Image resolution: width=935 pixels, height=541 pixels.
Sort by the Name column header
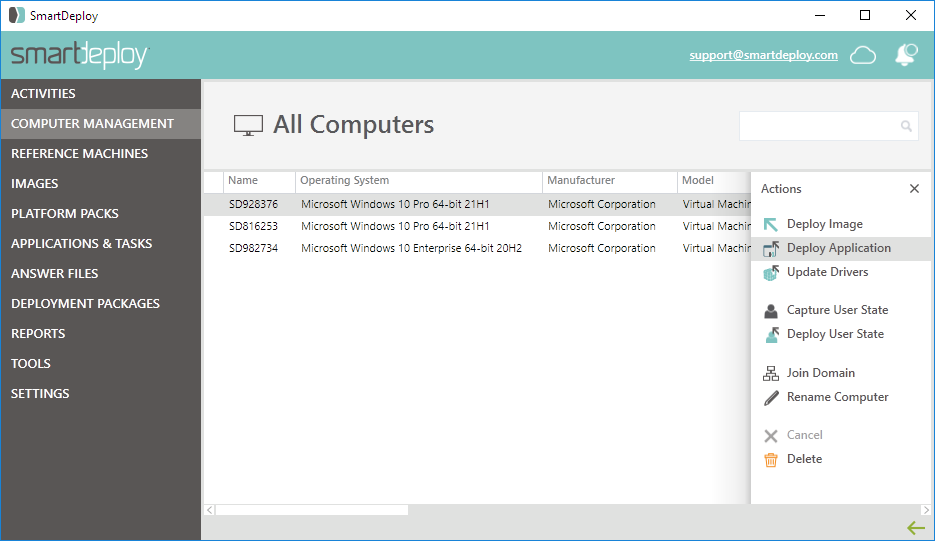click(259, 181)
